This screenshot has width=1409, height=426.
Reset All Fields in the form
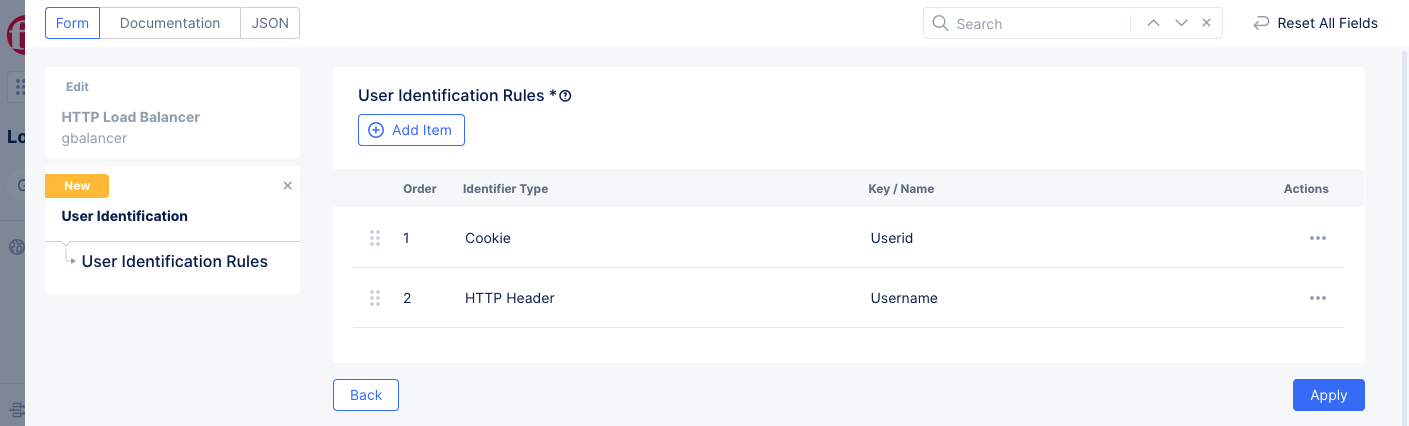[1315, 23]
